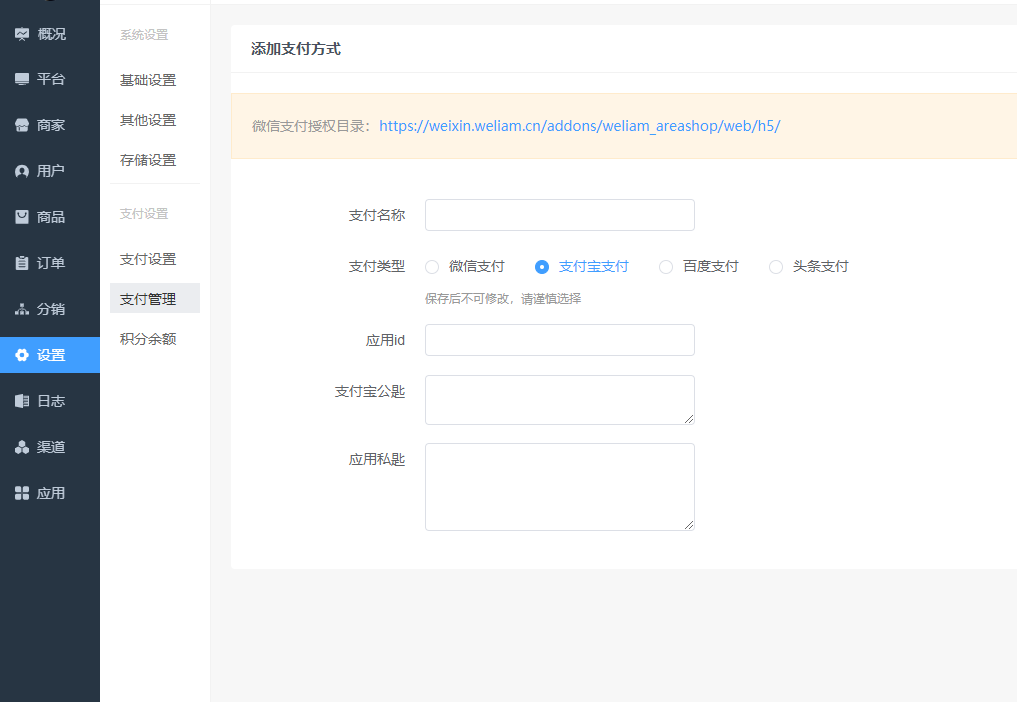Viewport: 1017px width, 702px height.
Task: Open the 商家 section
Action: coord(50,125)
